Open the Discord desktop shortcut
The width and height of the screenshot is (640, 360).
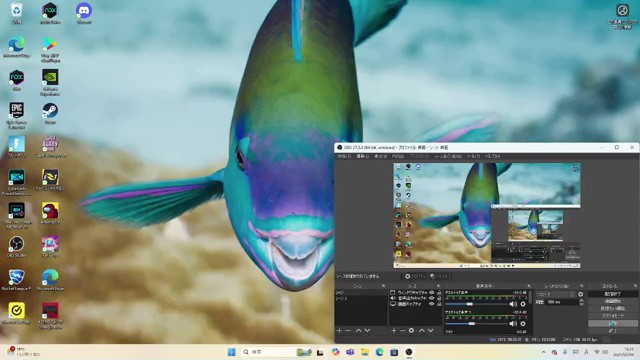tap(84, 13)
